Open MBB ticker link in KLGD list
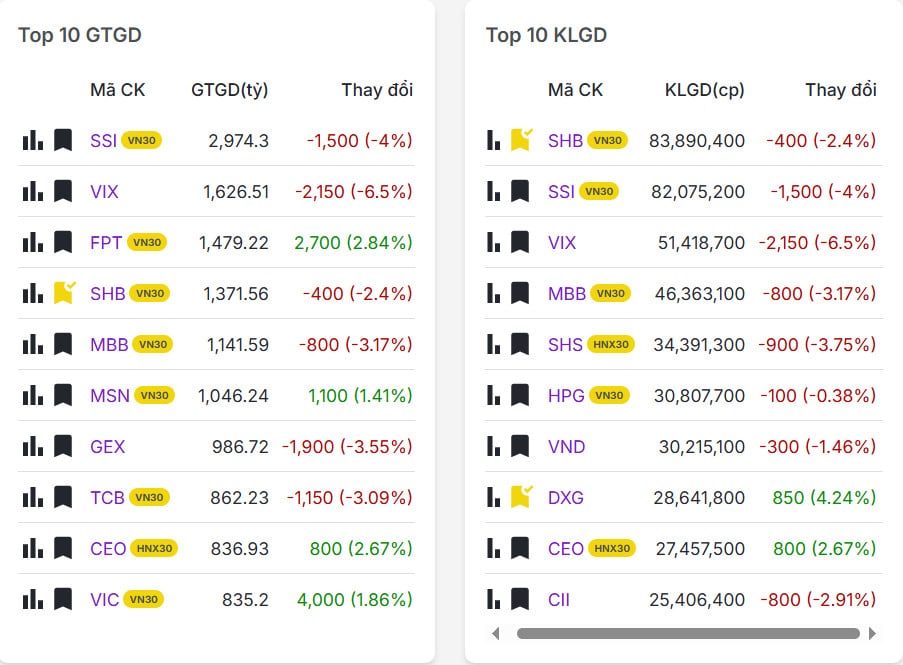Screen dimensions: 903x665 point(566,294)
